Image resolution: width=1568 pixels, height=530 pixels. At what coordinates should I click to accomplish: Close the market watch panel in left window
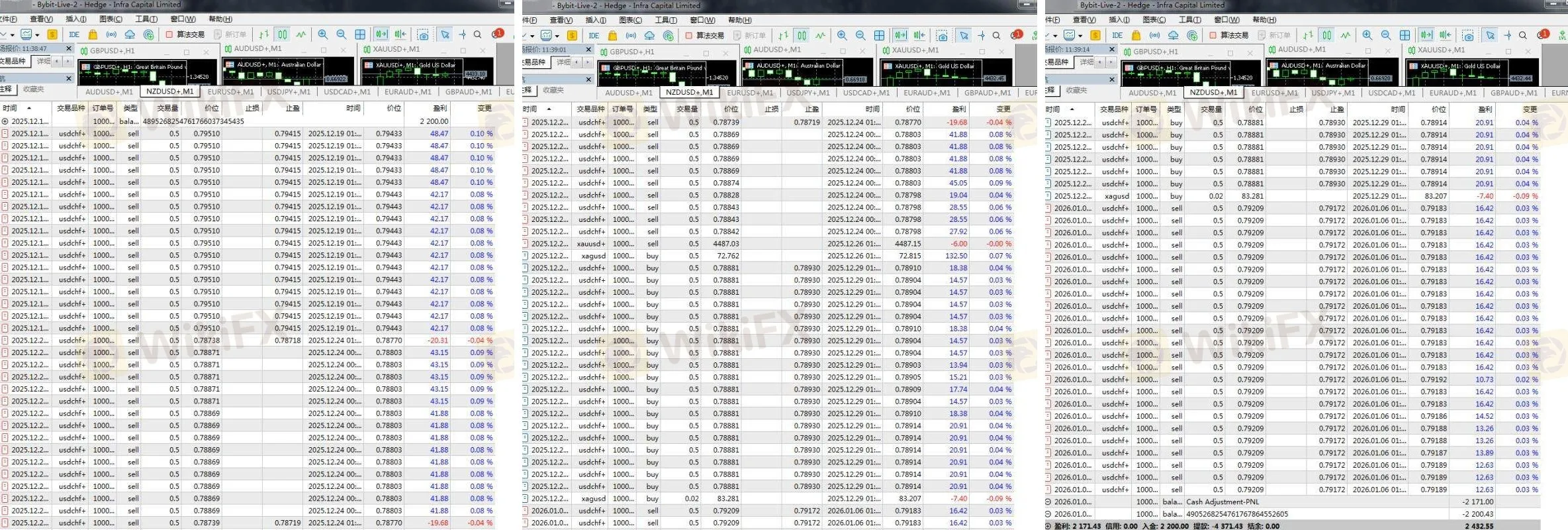[68, 48]
